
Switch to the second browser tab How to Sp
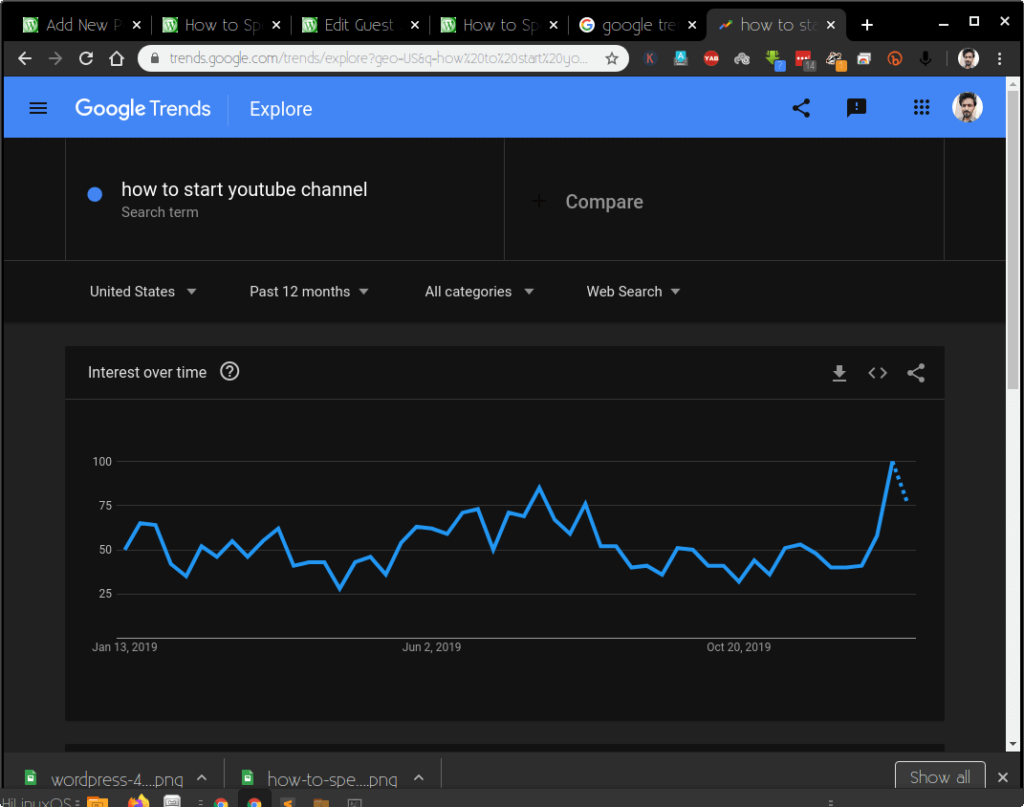click(x=221, y=25)
